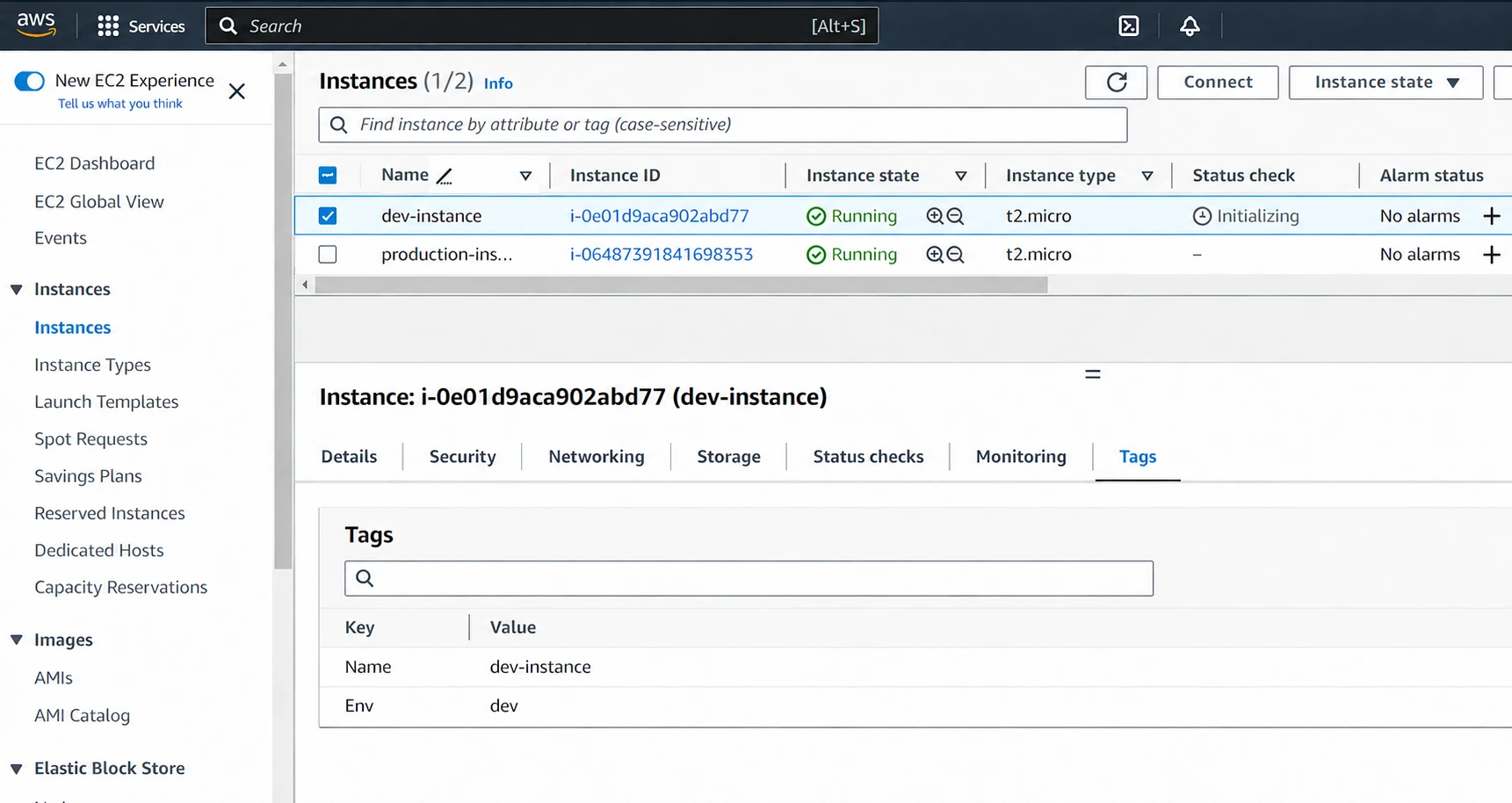Screen dimensions: 1512x803
Task: Toggle the select-all instances checkbox
Action: pyautogui.click(x=328, y=175)
